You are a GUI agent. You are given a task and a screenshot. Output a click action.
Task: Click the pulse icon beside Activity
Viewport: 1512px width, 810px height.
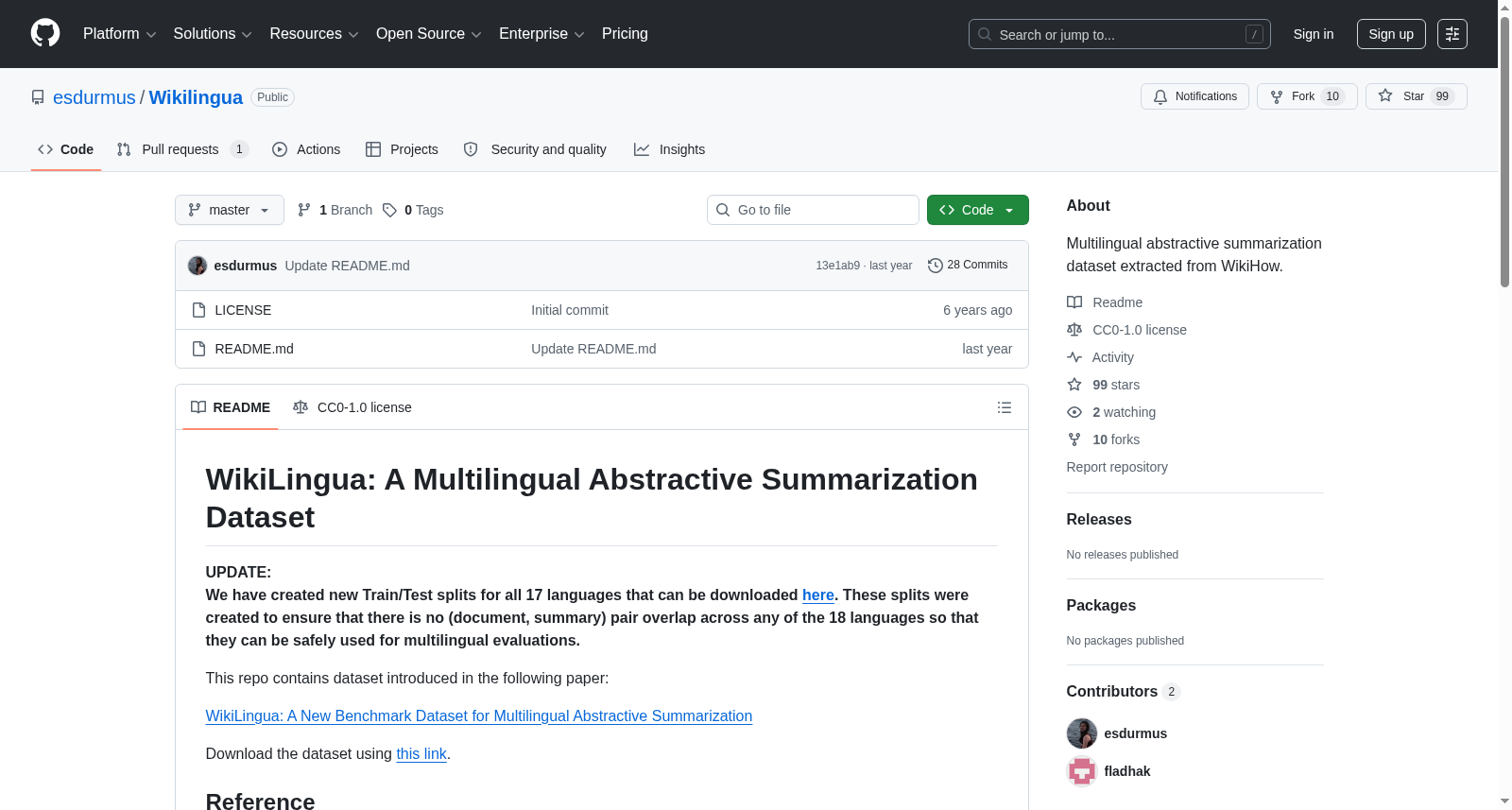pyautogui.click(x=1074, y=357)
